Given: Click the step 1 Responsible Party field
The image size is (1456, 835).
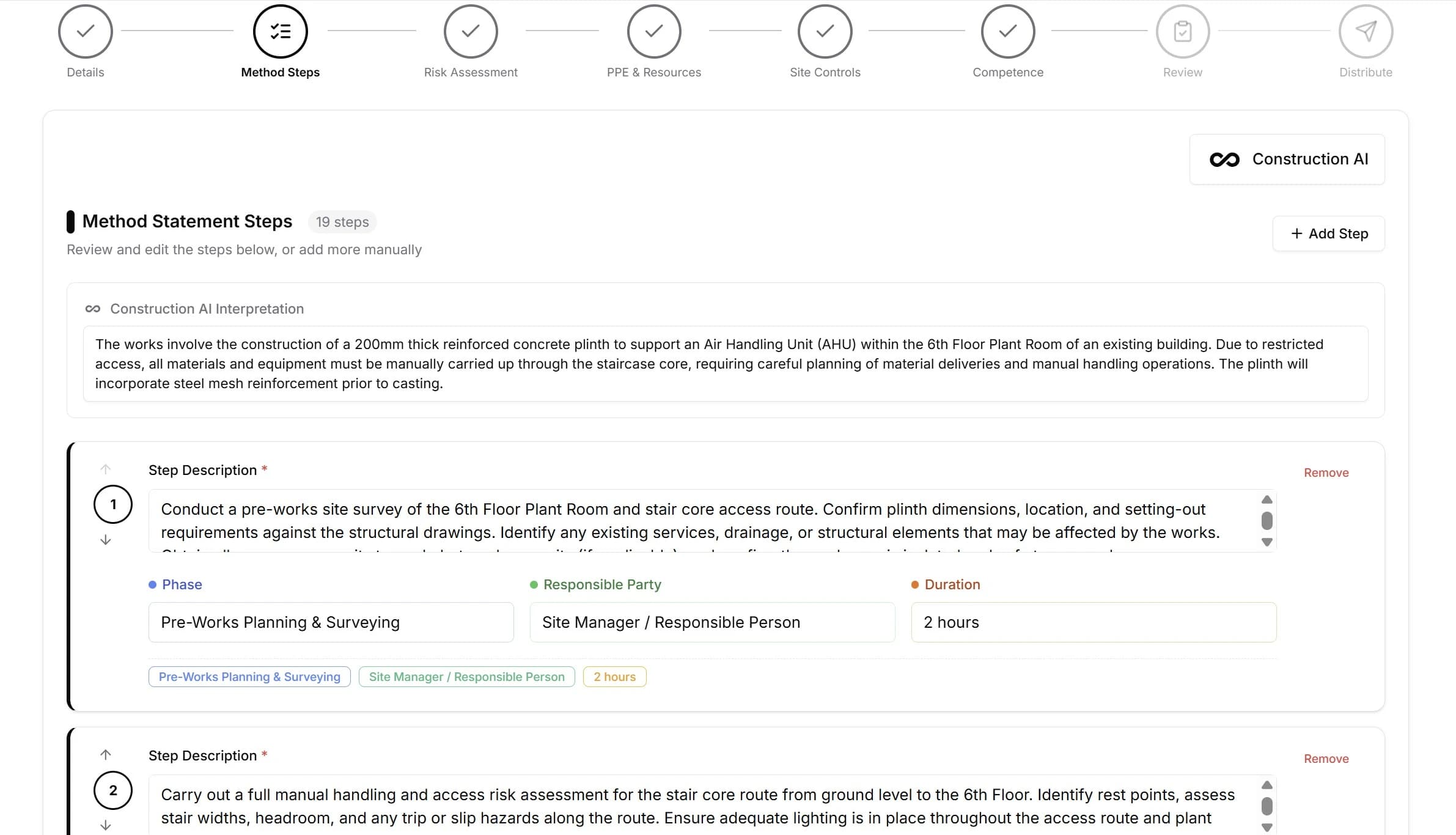Looking at the screenshot, I should (712, 622).
